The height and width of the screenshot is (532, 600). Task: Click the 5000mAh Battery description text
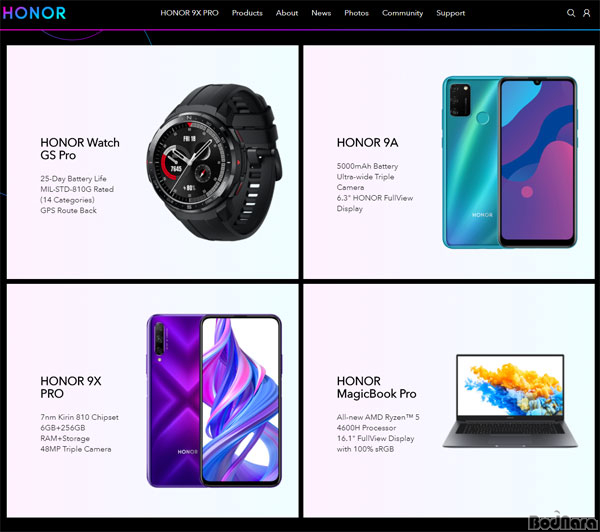(367, 166)
